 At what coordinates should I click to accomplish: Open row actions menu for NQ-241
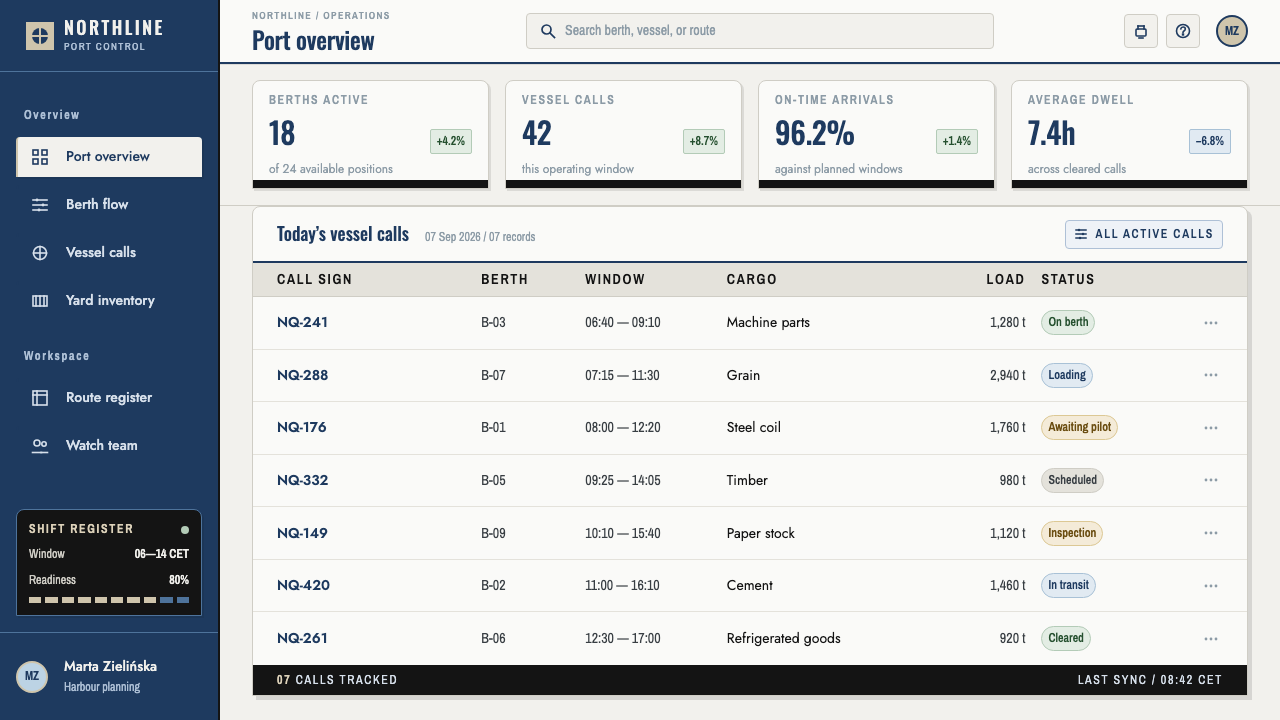1211,323
